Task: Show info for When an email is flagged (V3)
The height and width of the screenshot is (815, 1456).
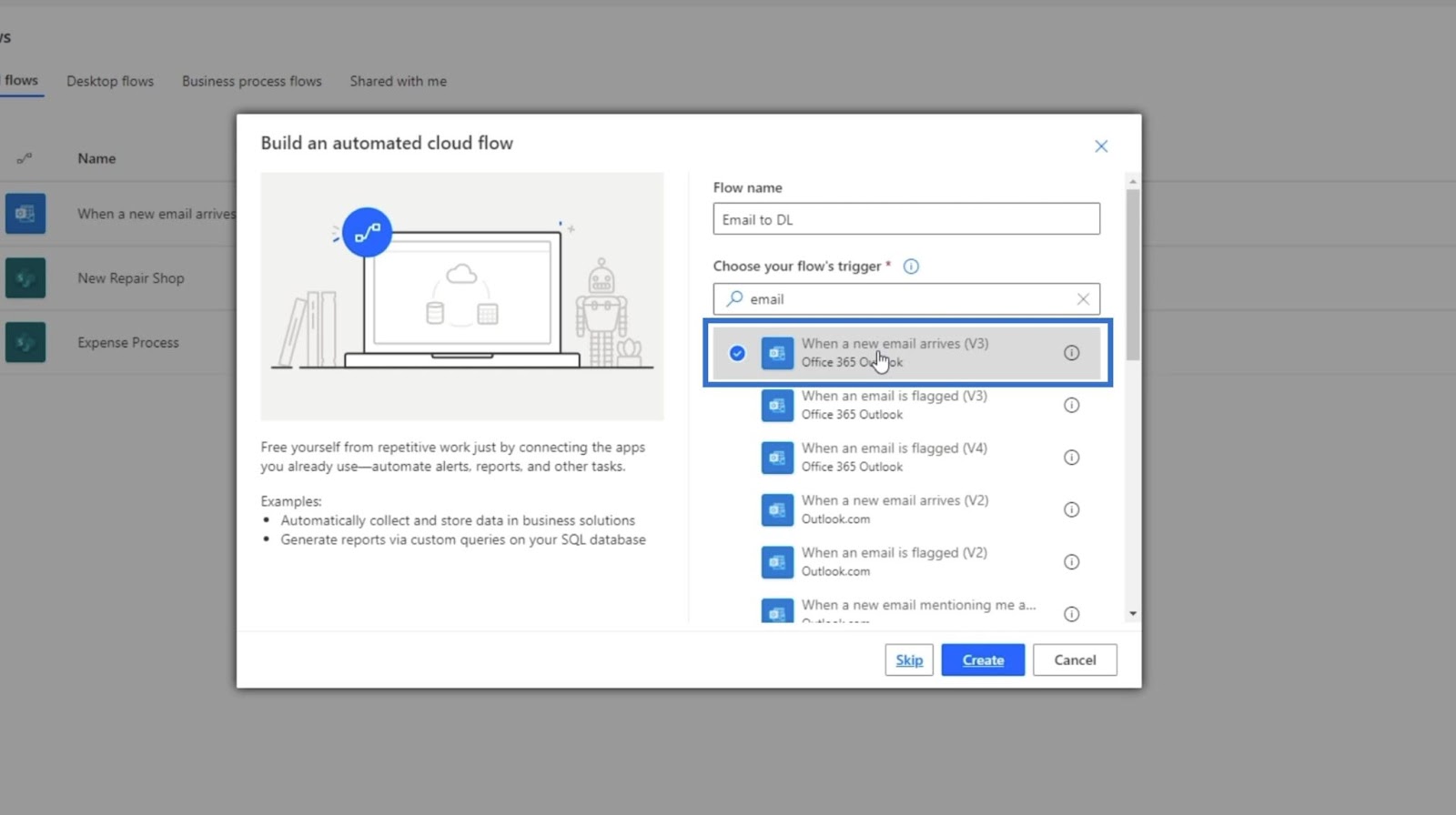Action: pos(1072,405)
